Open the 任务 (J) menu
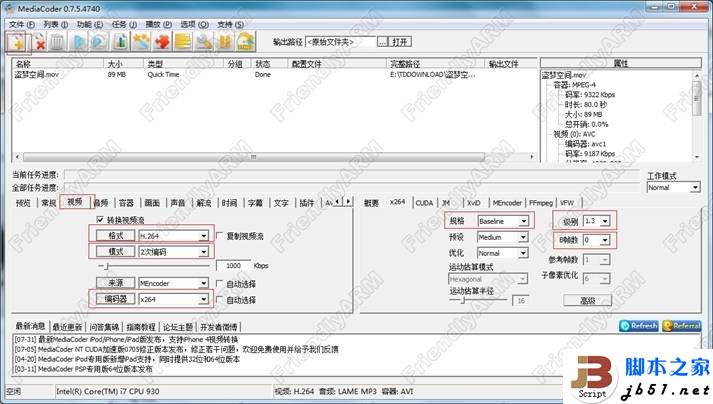This screenshot has width=713, height=404. 124,24
